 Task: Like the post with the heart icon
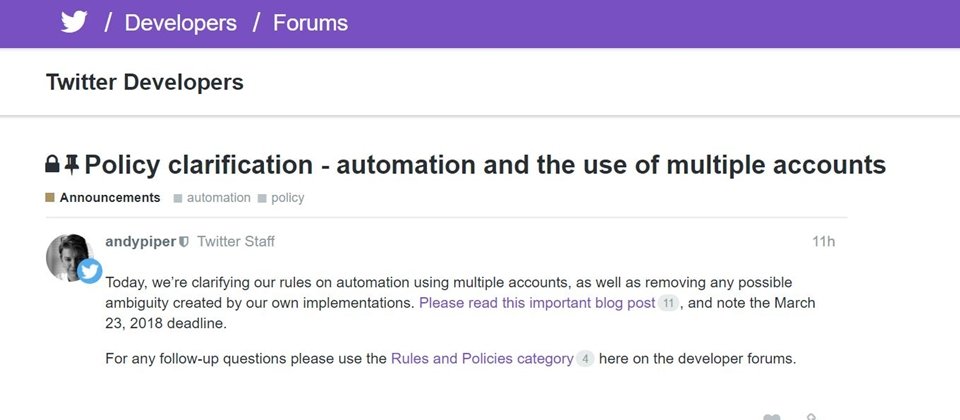772,418
